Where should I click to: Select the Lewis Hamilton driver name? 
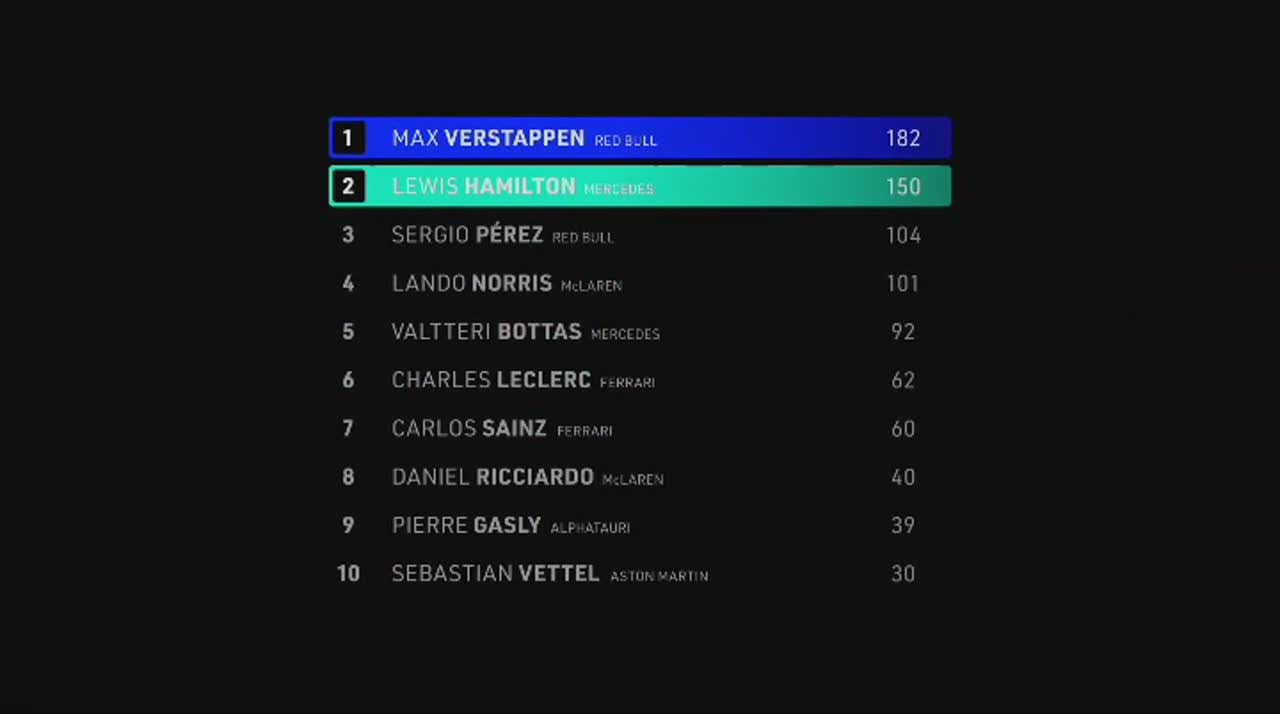(x=483, y=187)
